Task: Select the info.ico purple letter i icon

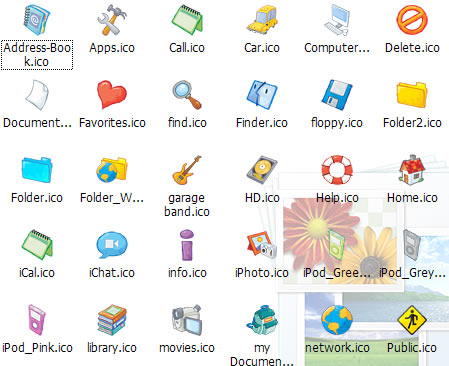Action: pyautogui.click(x=187, y=245)
